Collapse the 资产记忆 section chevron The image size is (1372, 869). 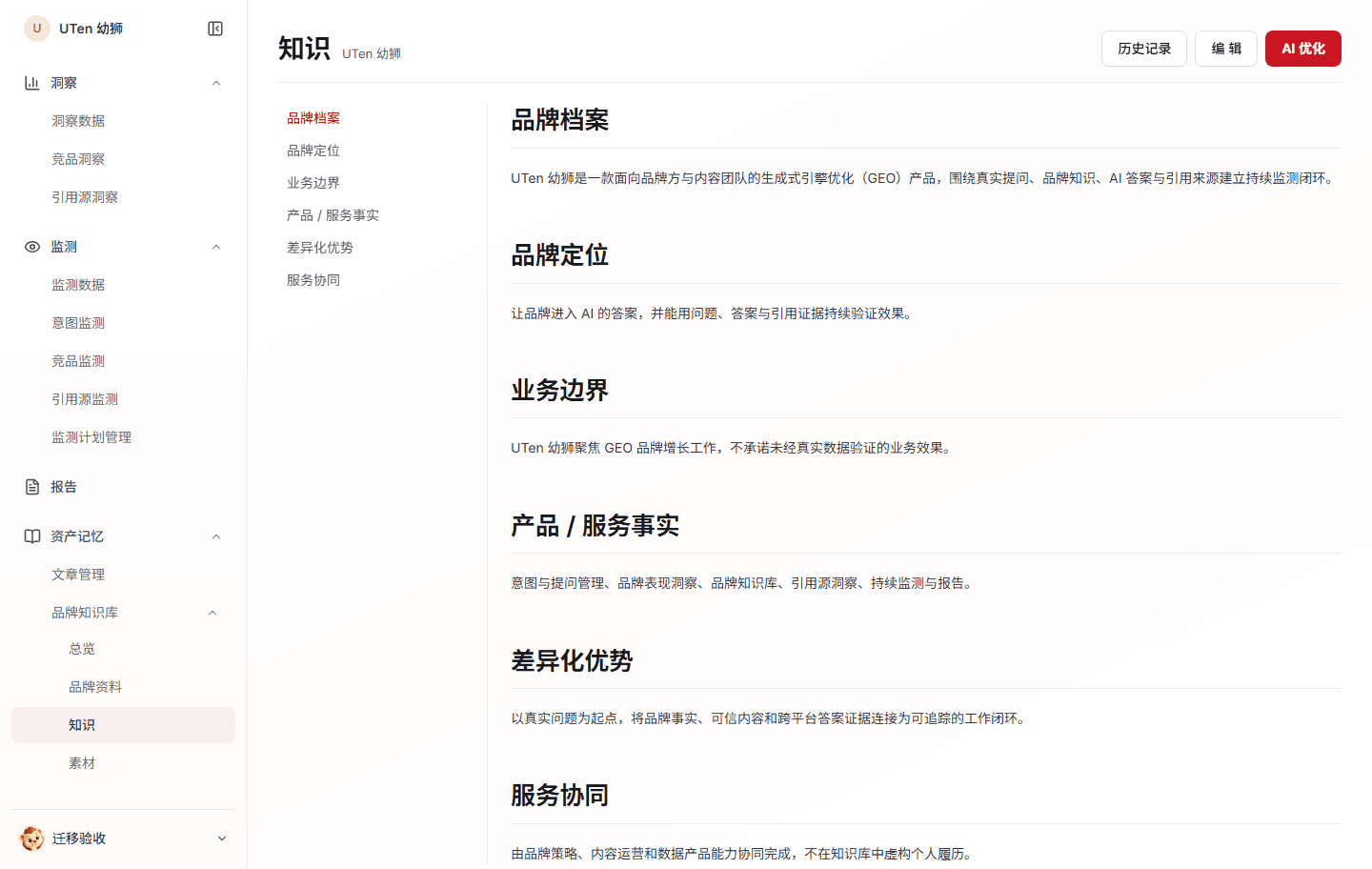point(216,536)
